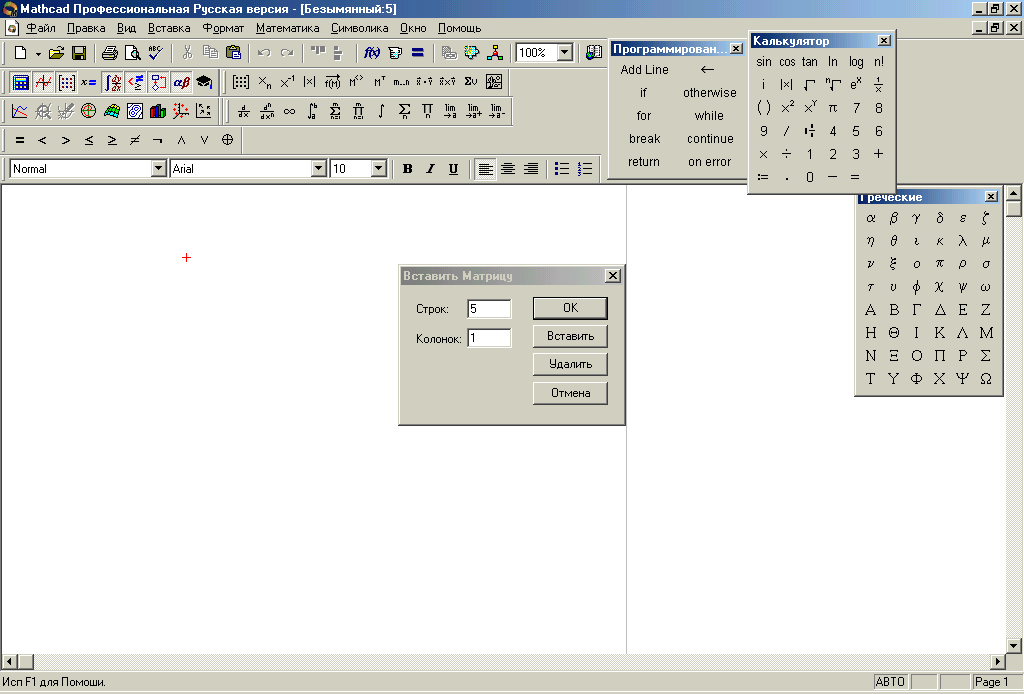Toggle the Evaluation x= palette button
The width and height of the screenshot is (1024, 694).
point(89,82)
